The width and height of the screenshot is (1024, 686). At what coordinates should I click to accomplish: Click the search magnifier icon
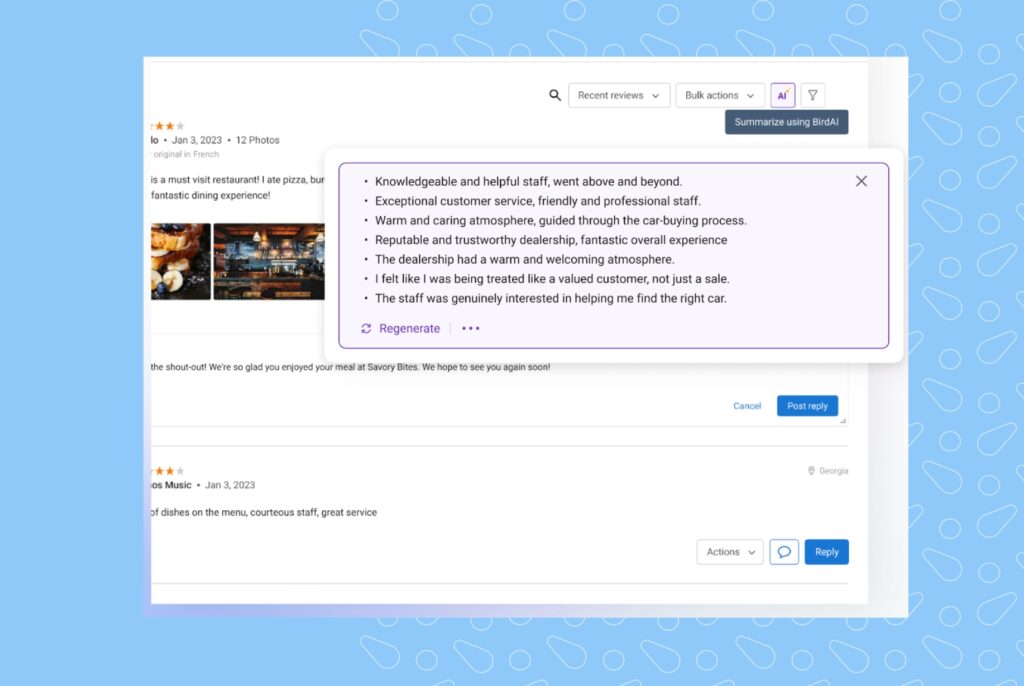(x=554, y=95)
